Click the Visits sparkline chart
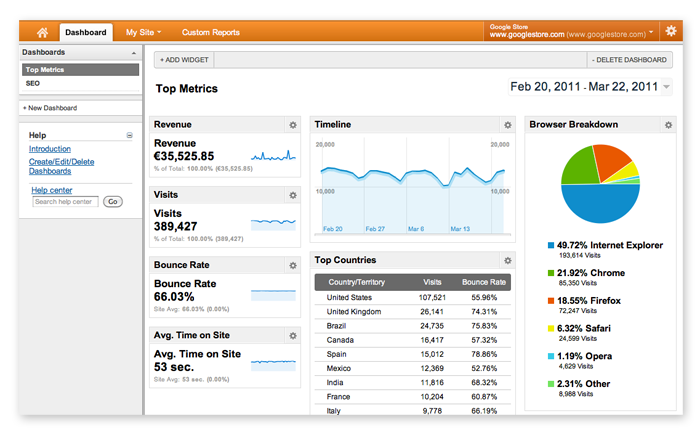 click(273, 224)
